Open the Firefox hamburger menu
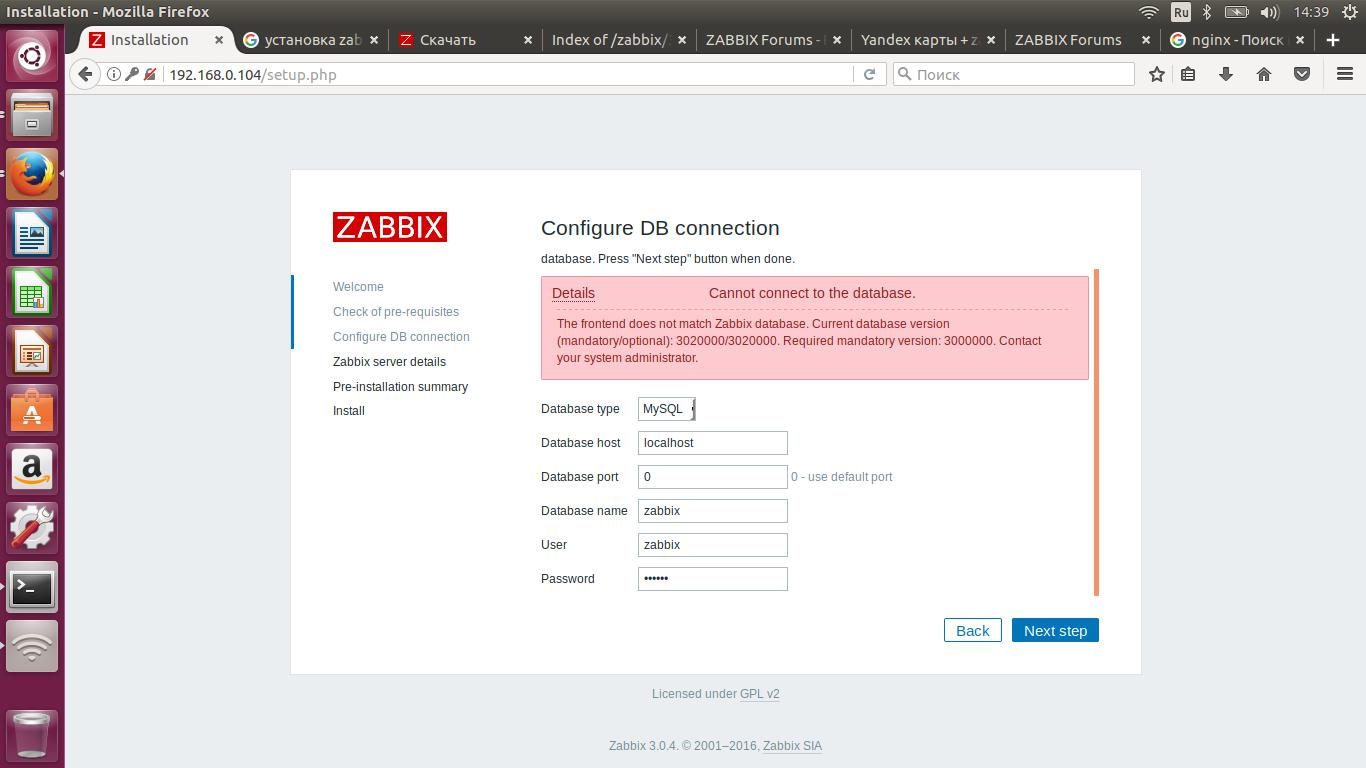The width and height of the screenshot is (1366, 768). 1345,74
